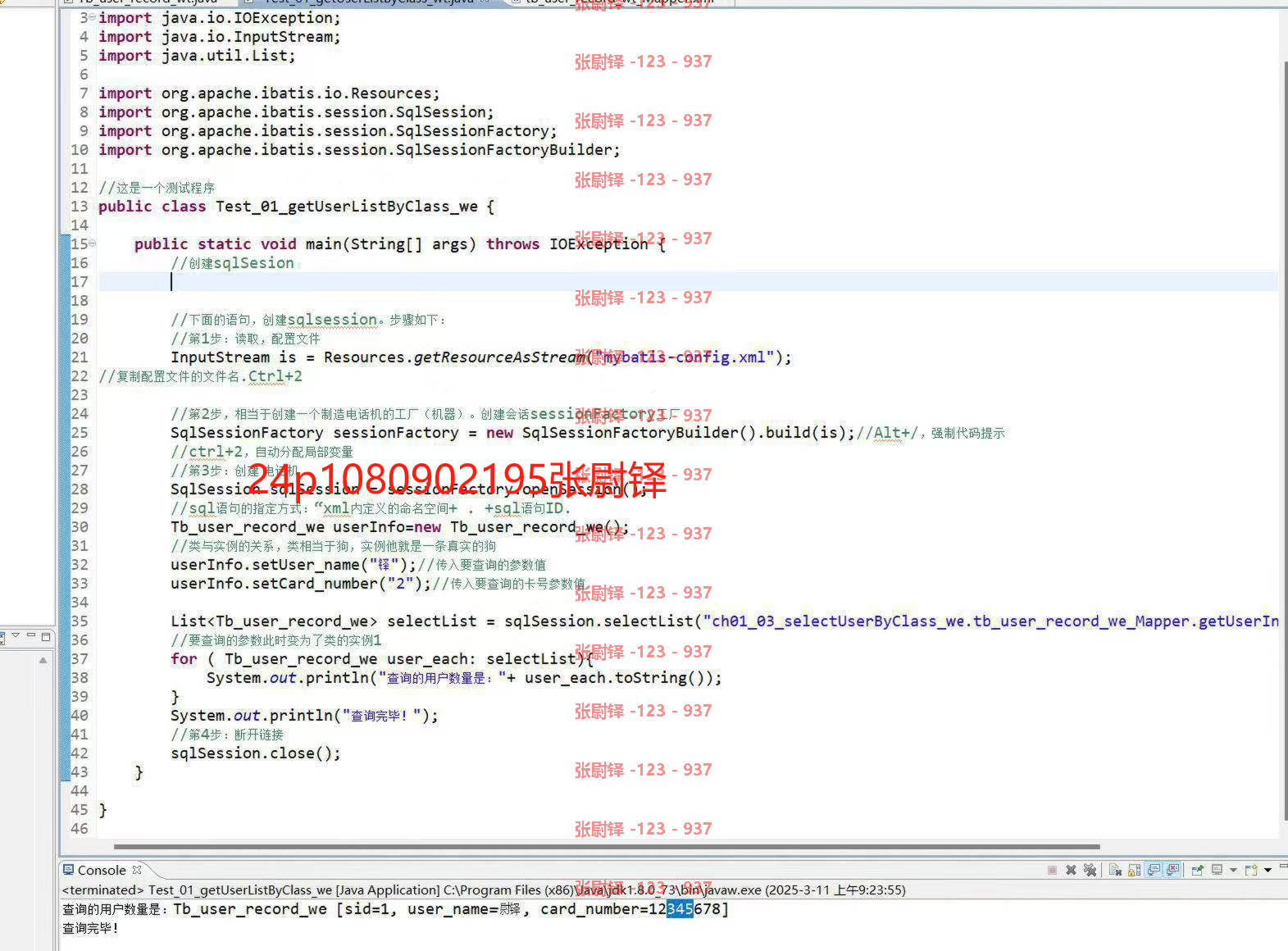Click 'InputStream is' on line 21
This screenshot has width=1288, height=951.
pos(233,357)
